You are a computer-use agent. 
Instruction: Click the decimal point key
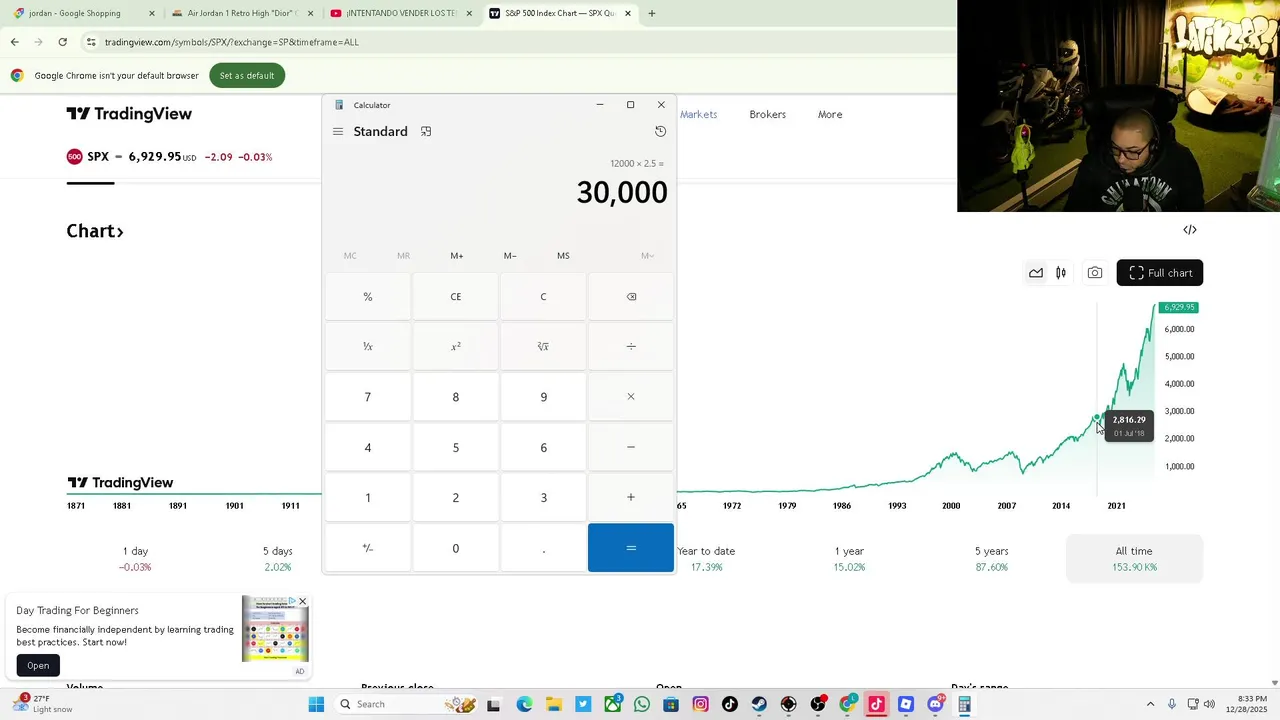tap(543, 548)
